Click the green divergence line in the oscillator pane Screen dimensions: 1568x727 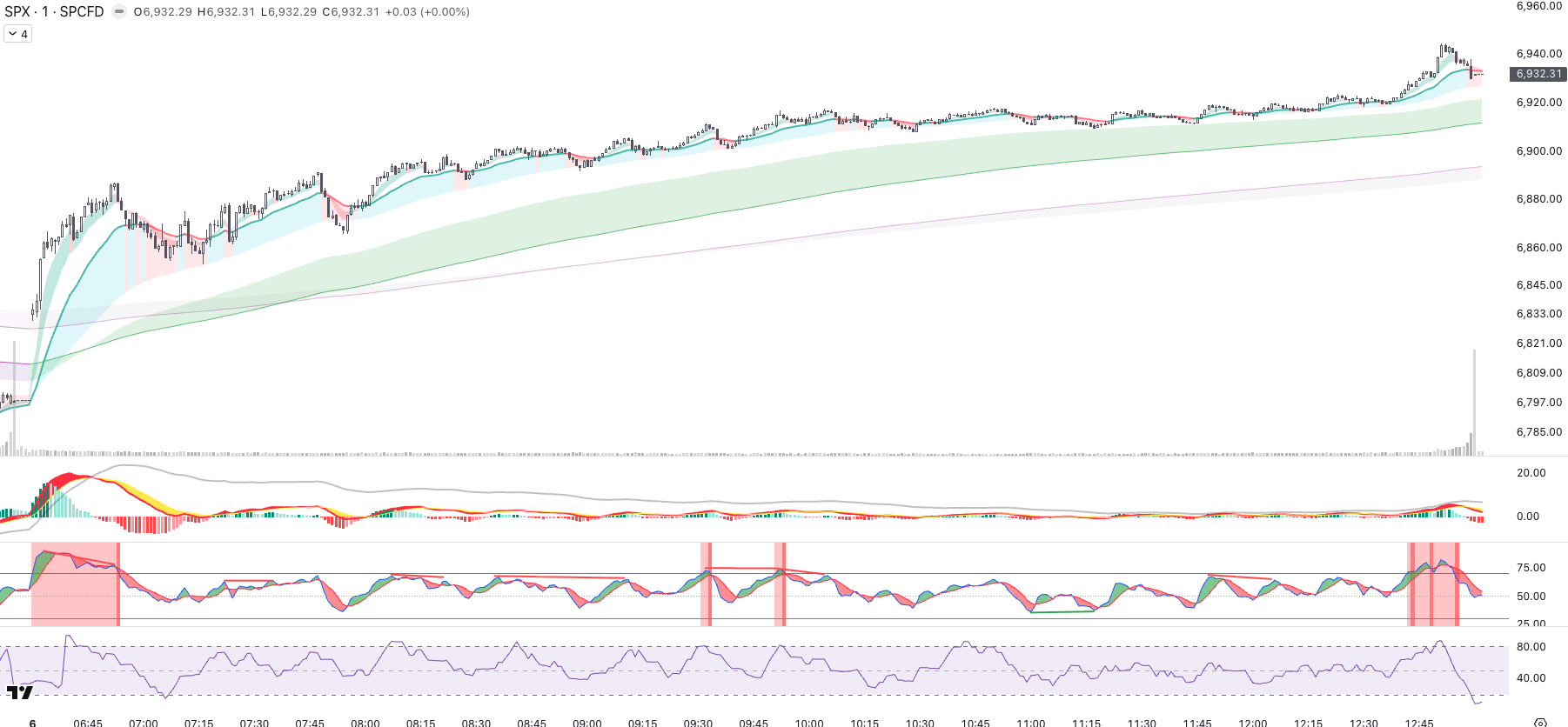(1062, 612)
